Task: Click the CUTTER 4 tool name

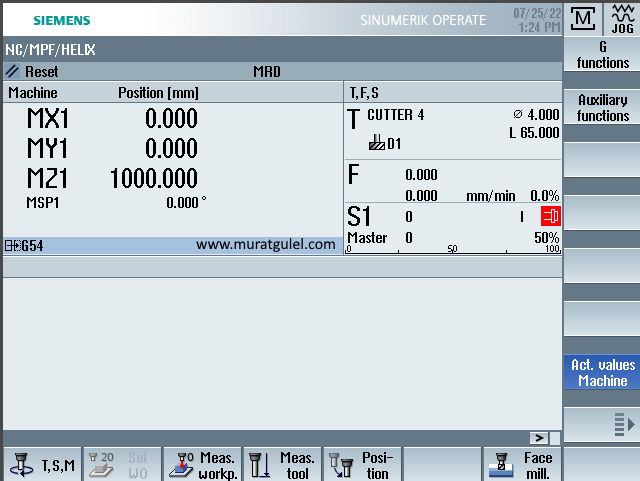Action: coord(396,115)
